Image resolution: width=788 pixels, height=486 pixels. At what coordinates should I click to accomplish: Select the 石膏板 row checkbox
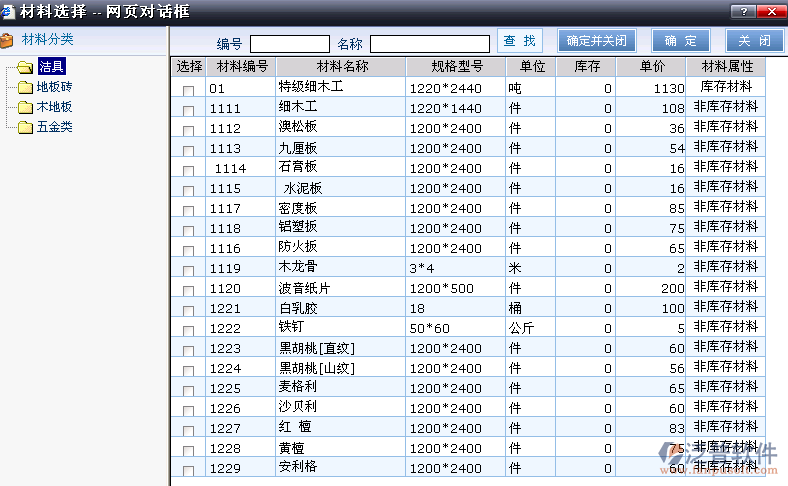(x=188, y=171)
